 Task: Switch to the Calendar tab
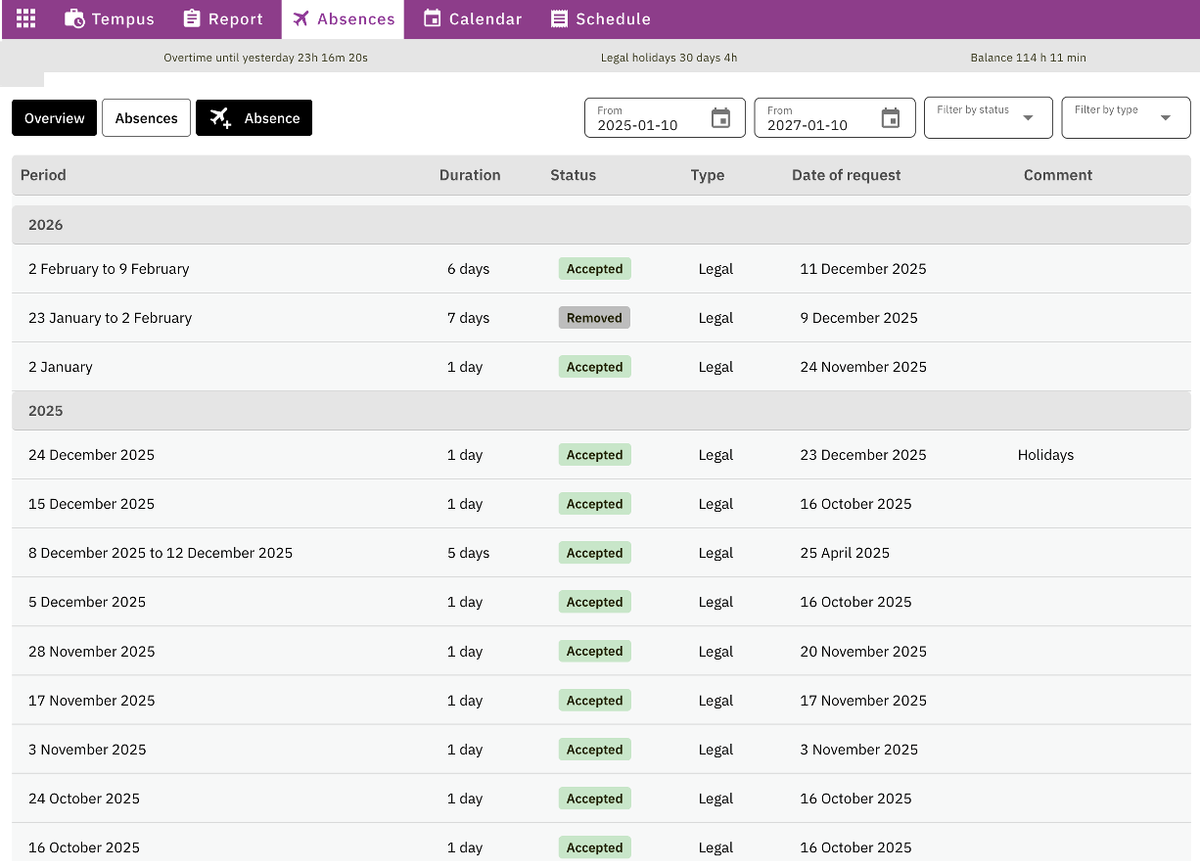(473, 19)
